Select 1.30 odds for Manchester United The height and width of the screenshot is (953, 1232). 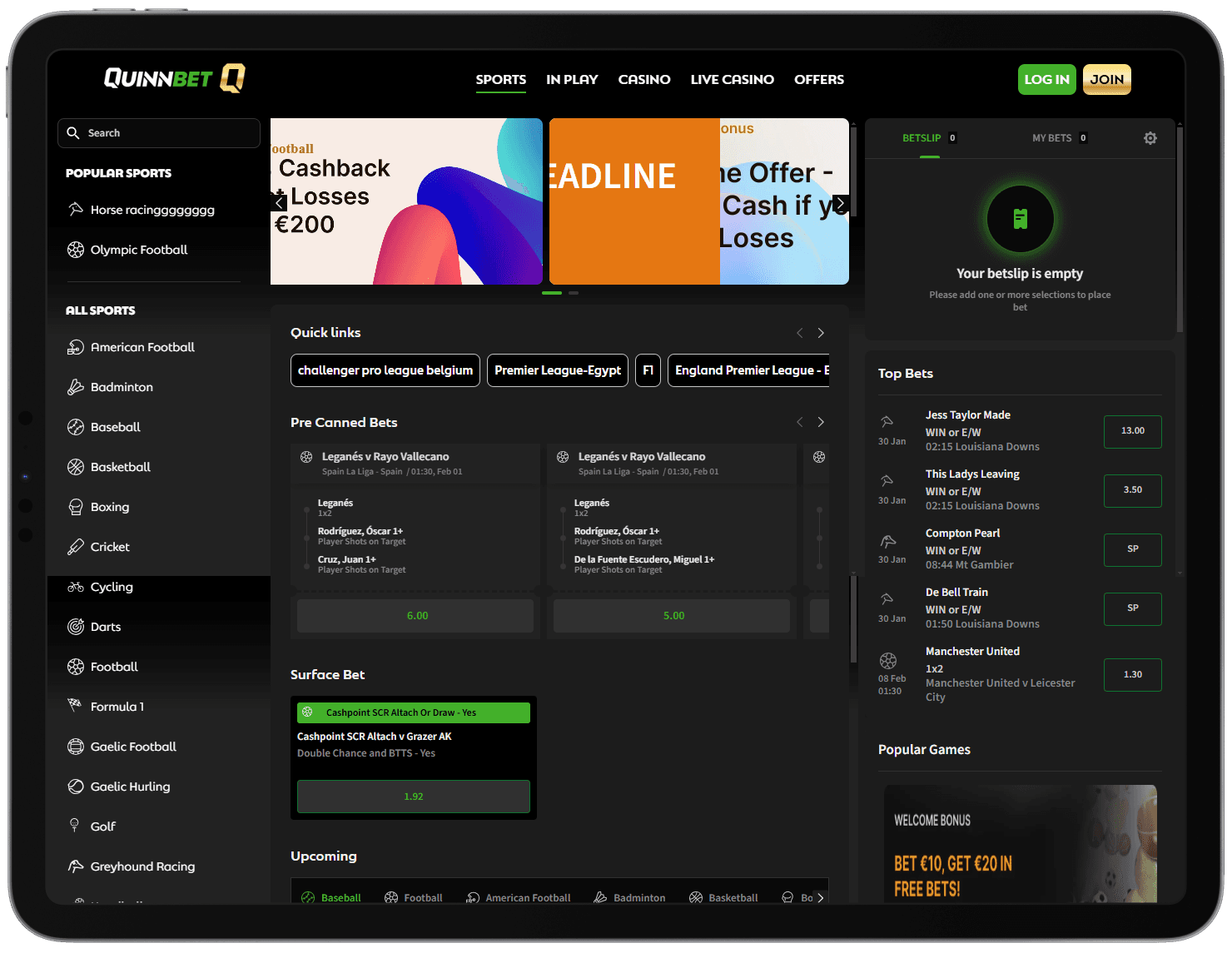click(1133, 675)
